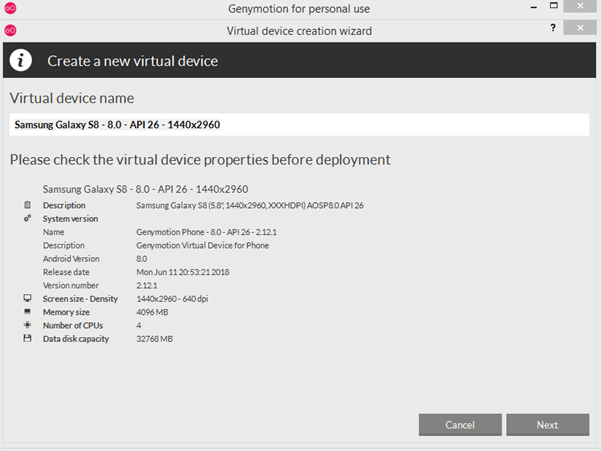The width and height of the screenshot is (602, 451).
Task: Close the Genymotion main window
Action: 580,6
